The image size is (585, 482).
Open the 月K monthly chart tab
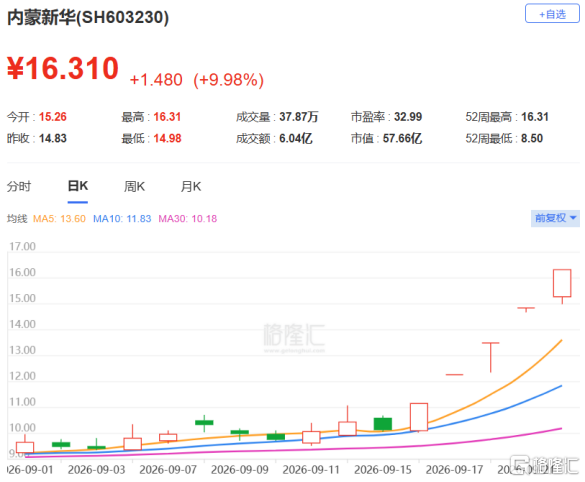[x=191, y=186]
